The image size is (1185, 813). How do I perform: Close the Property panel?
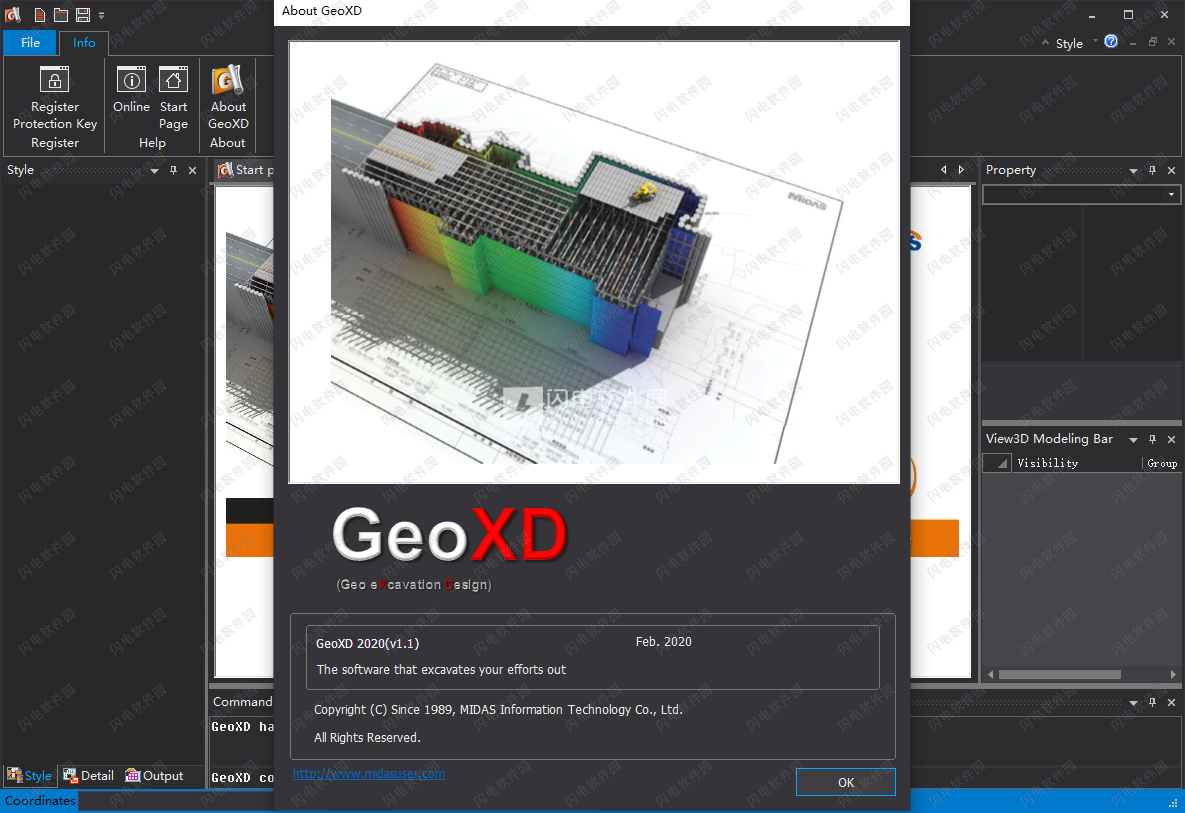click(x=1171, y=171)
